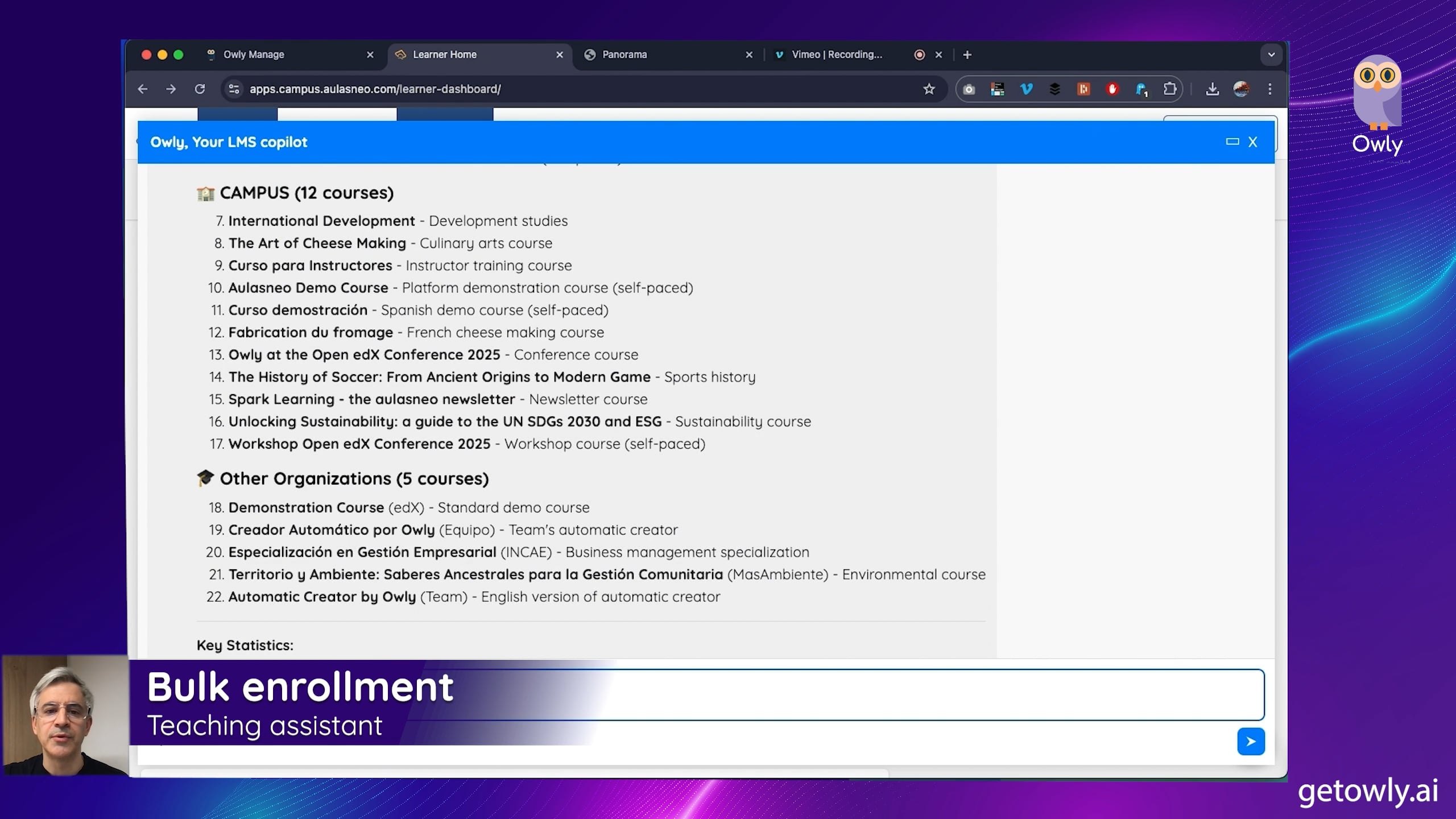Click the ghost extension with badge
Viewport: 1456px width, 819px height.
pos(1141,89)
